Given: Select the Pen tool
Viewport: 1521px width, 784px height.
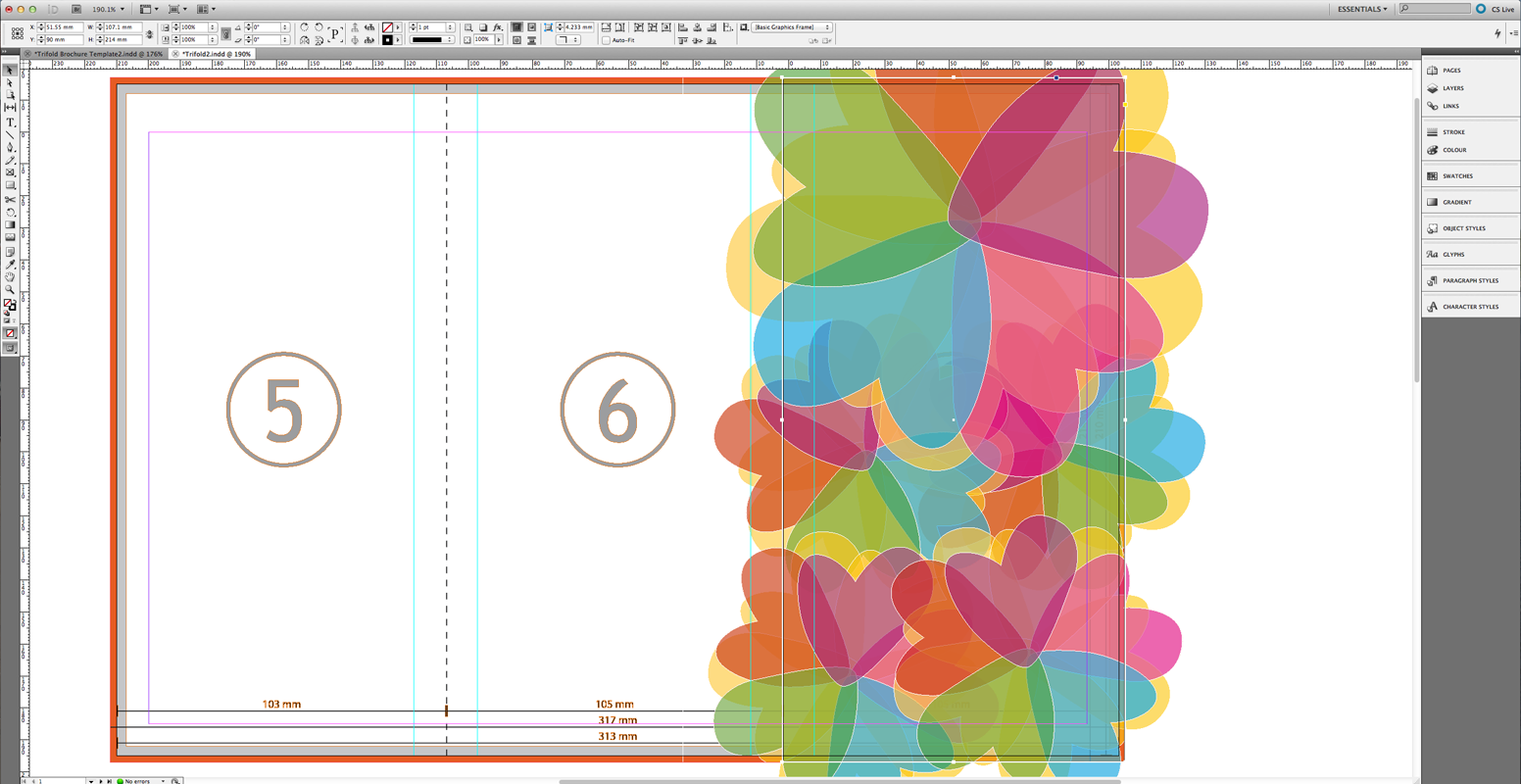Looking at the screenshot, I should (x=10, y=149).
